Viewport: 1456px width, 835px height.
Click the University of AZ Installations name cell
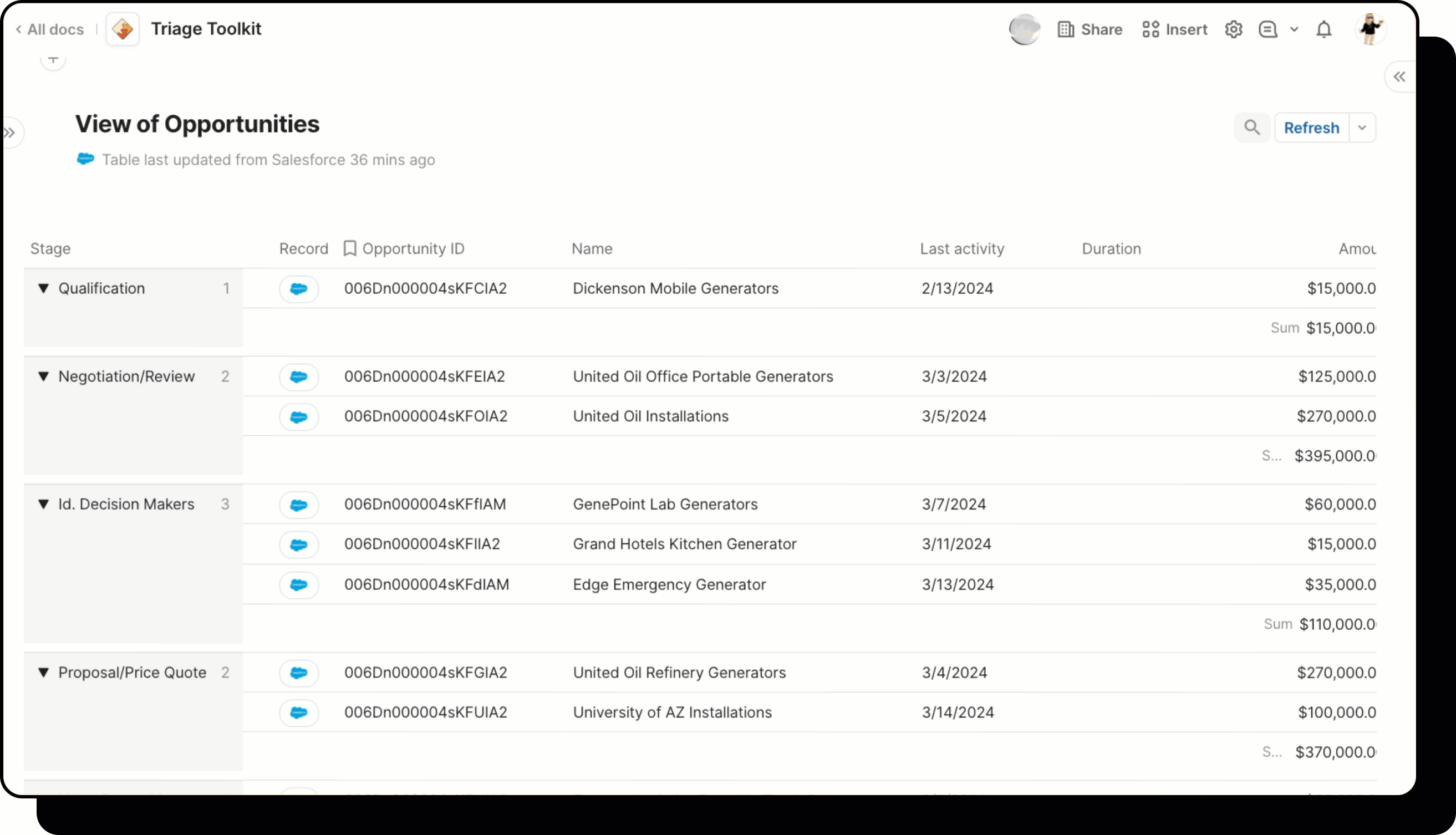[x=672, y=712]
